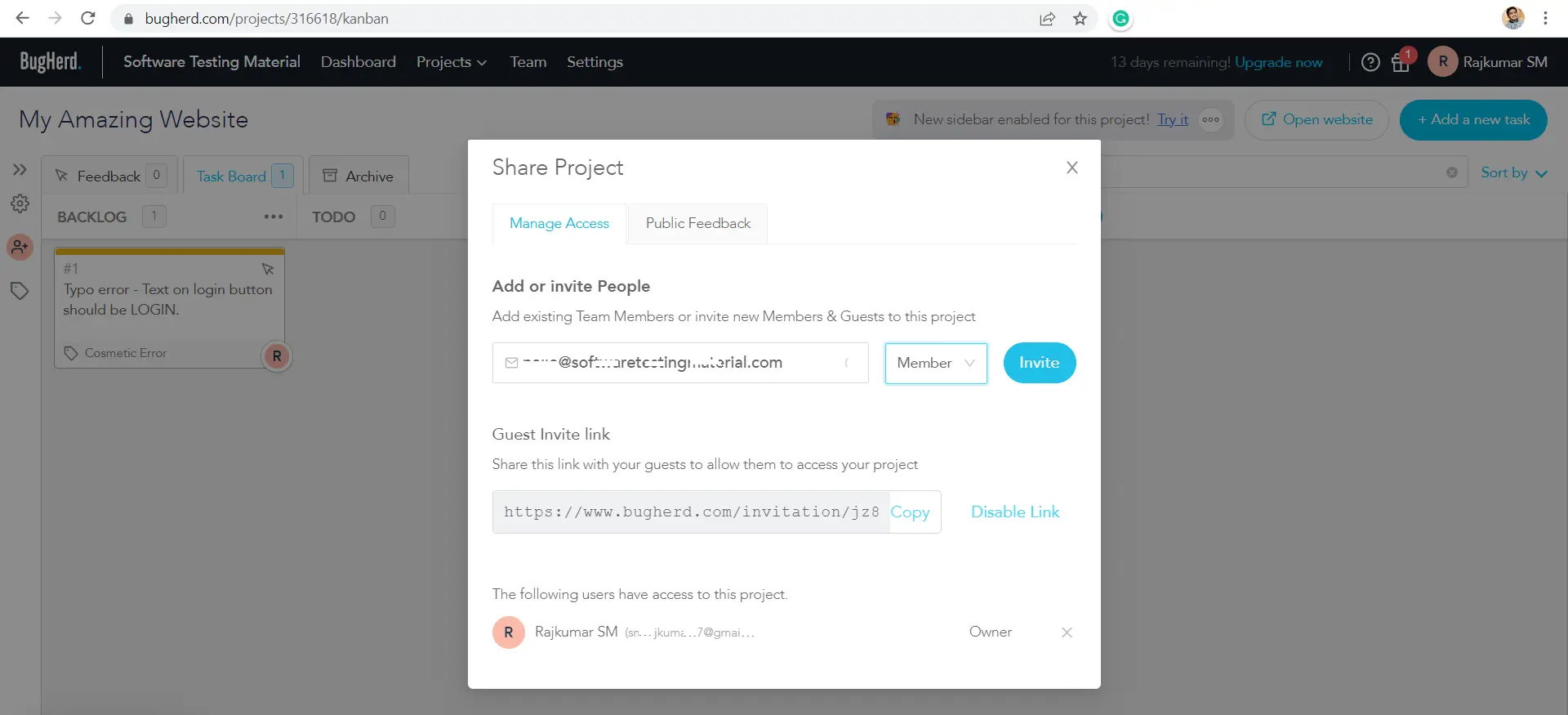The width and height of the screenshot is (1568, 715).
Task: Open the Team page
Action: [528, 62]
